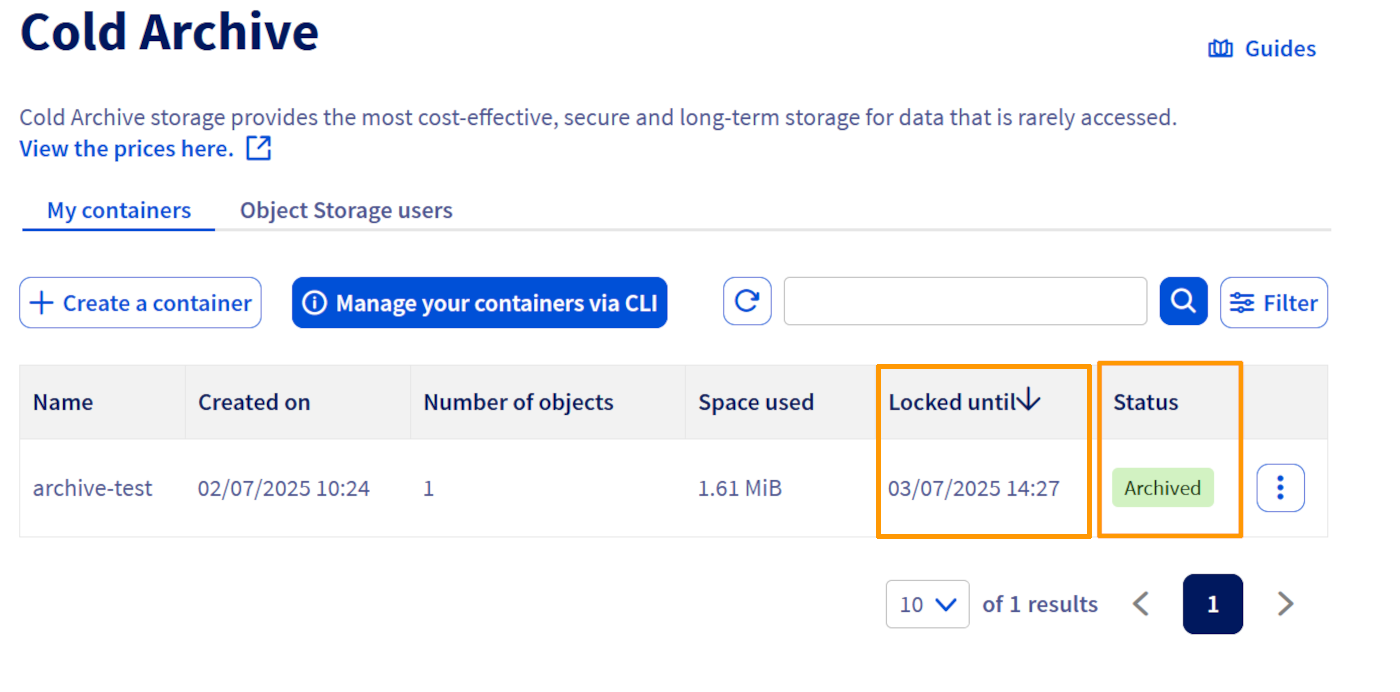This screenshot has height=692, width=1400.
Task: Click Manage your containers via CLI
Action: [x=480, y=302]
